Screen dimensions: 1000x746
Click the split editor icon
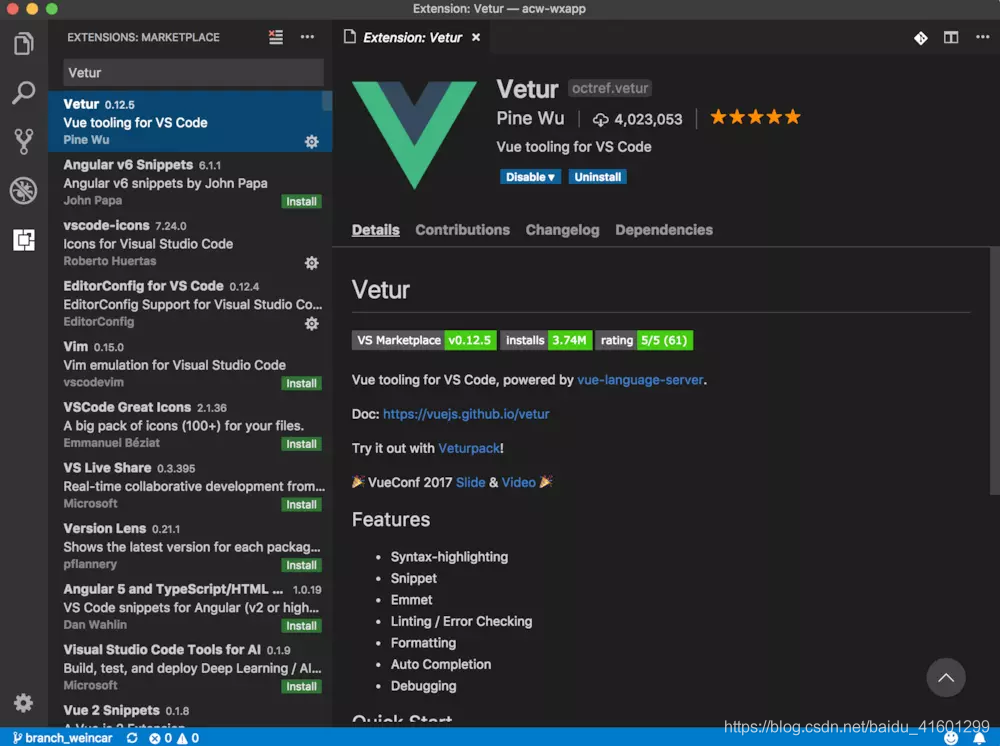pyautogui.click(x=950, y=38)
